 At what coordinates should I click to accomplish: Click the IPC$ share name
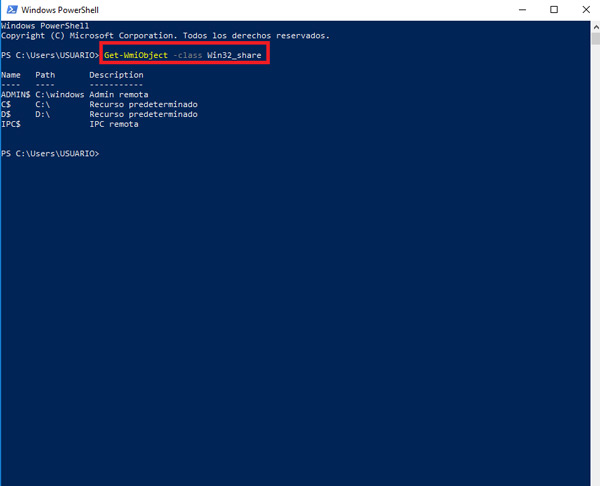click(11, 124)
